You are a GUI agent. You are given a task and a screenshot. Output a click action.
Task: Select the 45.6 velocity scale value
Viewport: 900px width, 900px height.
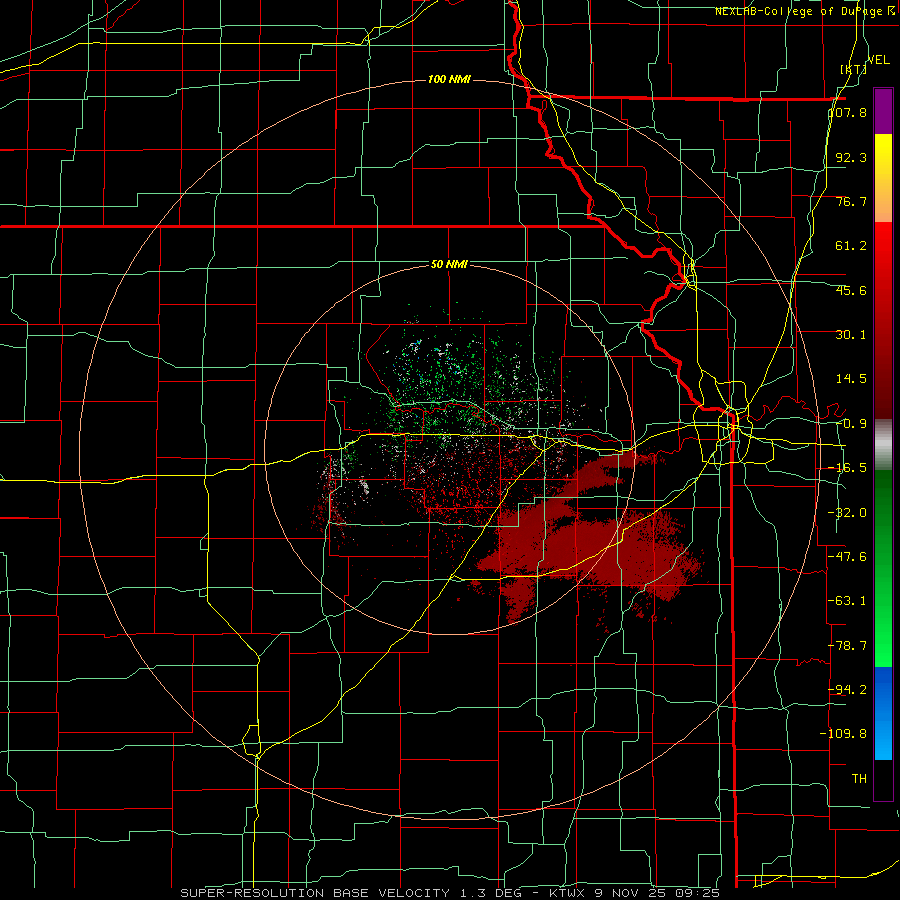(x=851, y=290)
